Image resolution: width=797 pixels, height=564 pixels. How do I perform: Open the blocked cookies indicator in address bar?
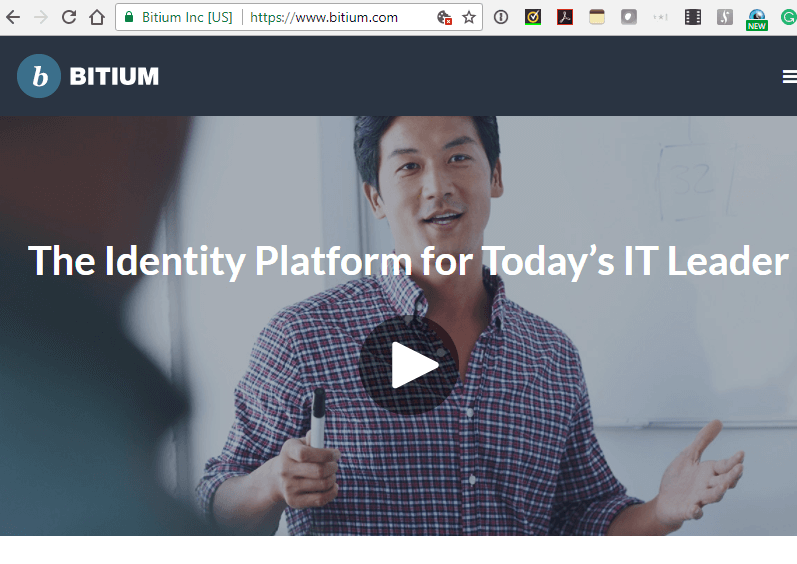click(x=445, y=17)
